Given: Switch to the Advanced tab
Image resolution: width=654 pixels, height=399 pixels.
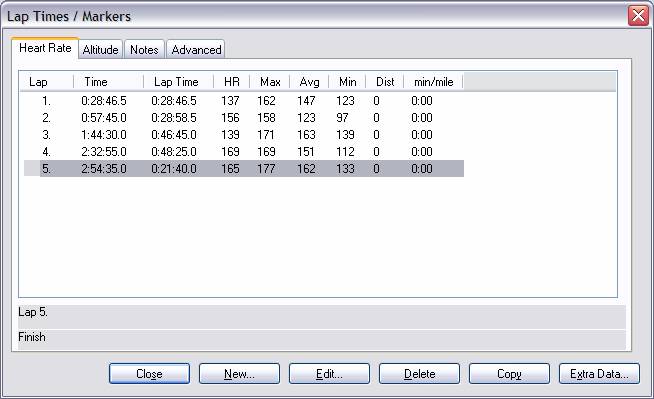Looking at the screenshot, I should coord(196,50).
